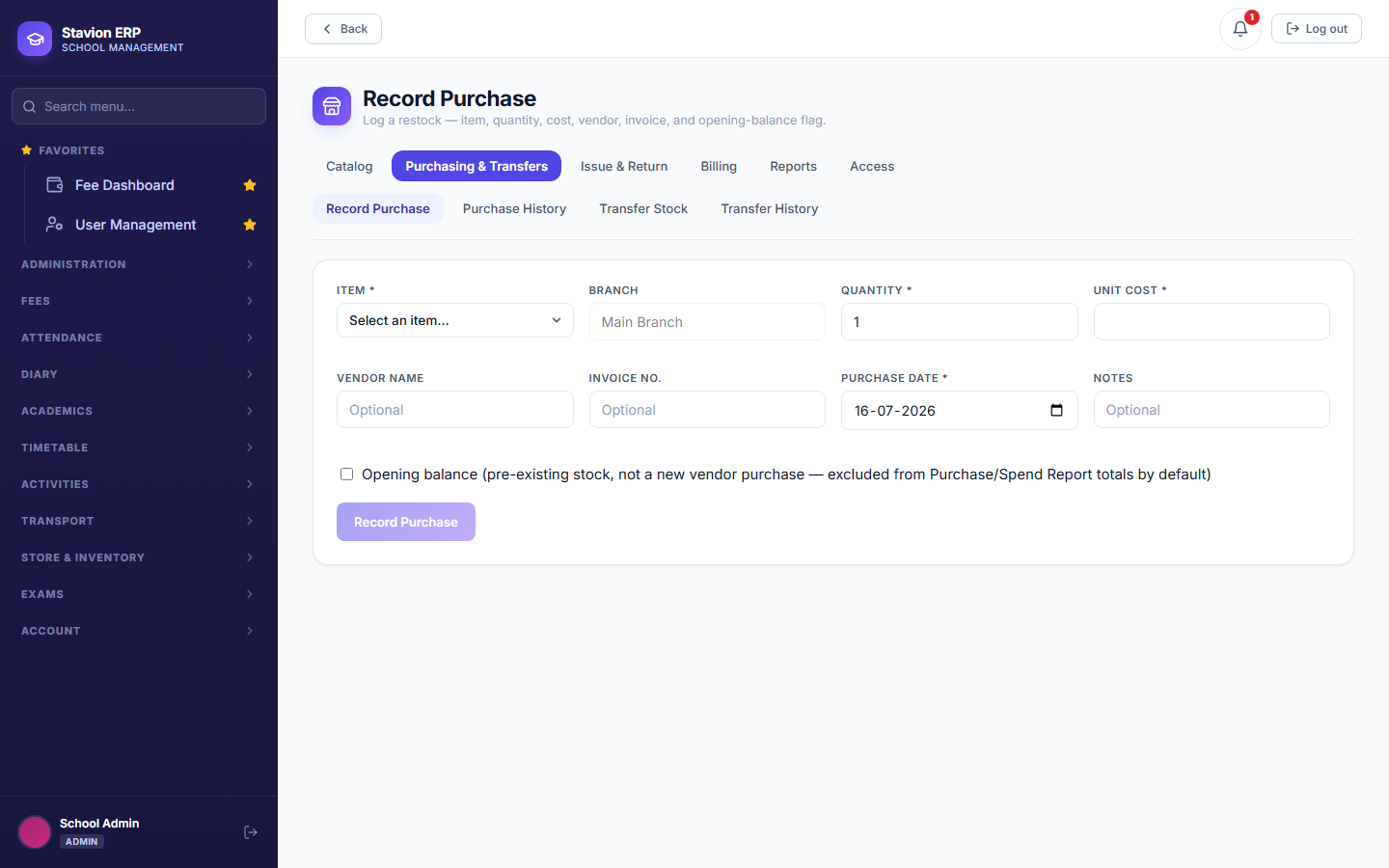Focus the Unit Cost input field
This screenshot has height=868, width=1389.
pyautogui.click(x=1212, y=321)
